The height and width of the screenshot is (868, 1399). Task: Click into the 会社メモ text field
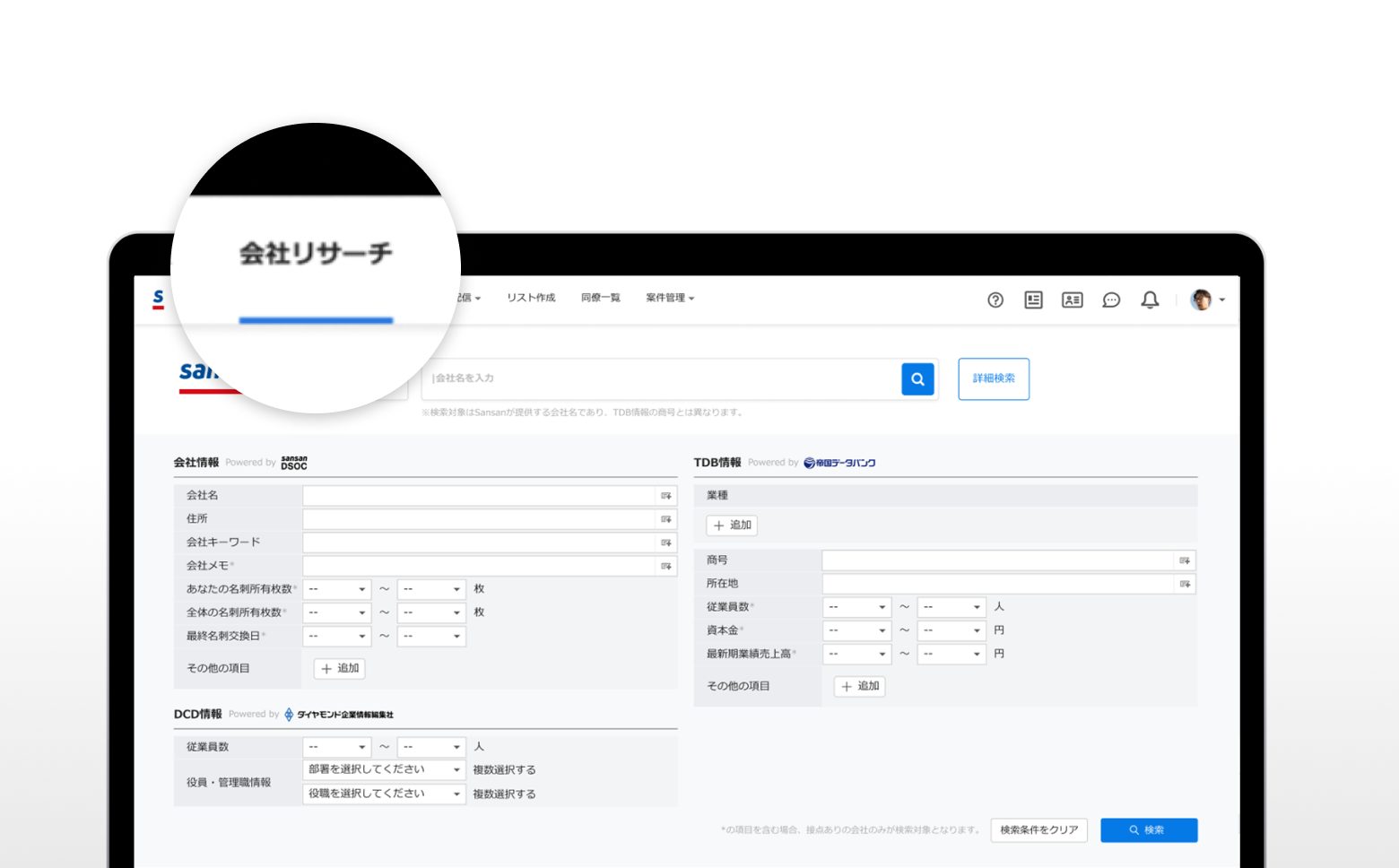point(480,566)
